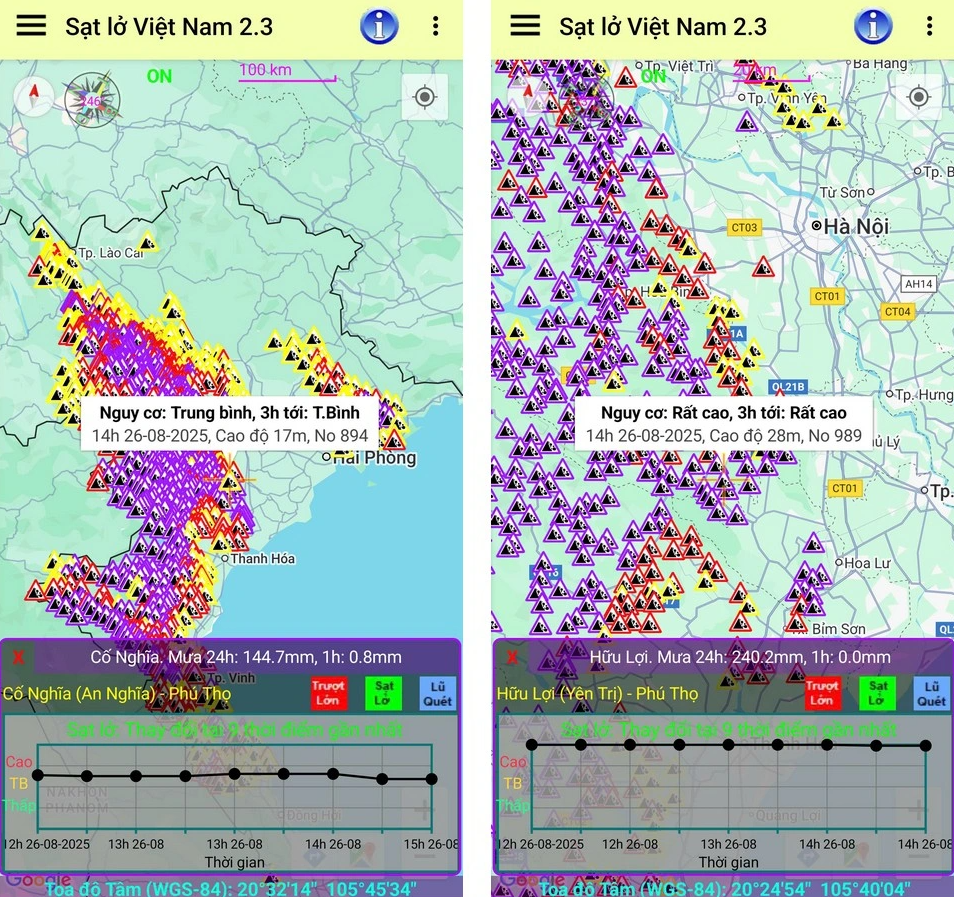
Task: Open the hamburger menu on the right screen
Action: 525,26
